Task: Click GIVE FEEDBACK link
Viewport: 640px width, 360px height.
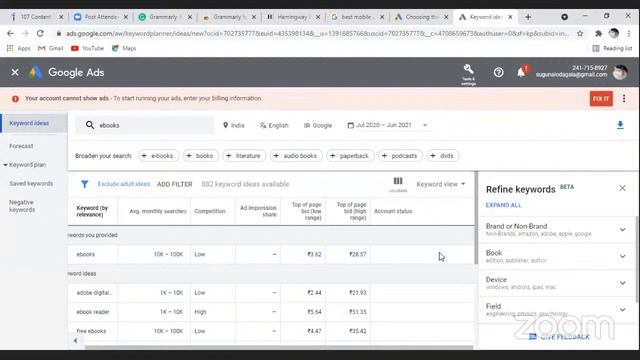Action: coord(559,337)
